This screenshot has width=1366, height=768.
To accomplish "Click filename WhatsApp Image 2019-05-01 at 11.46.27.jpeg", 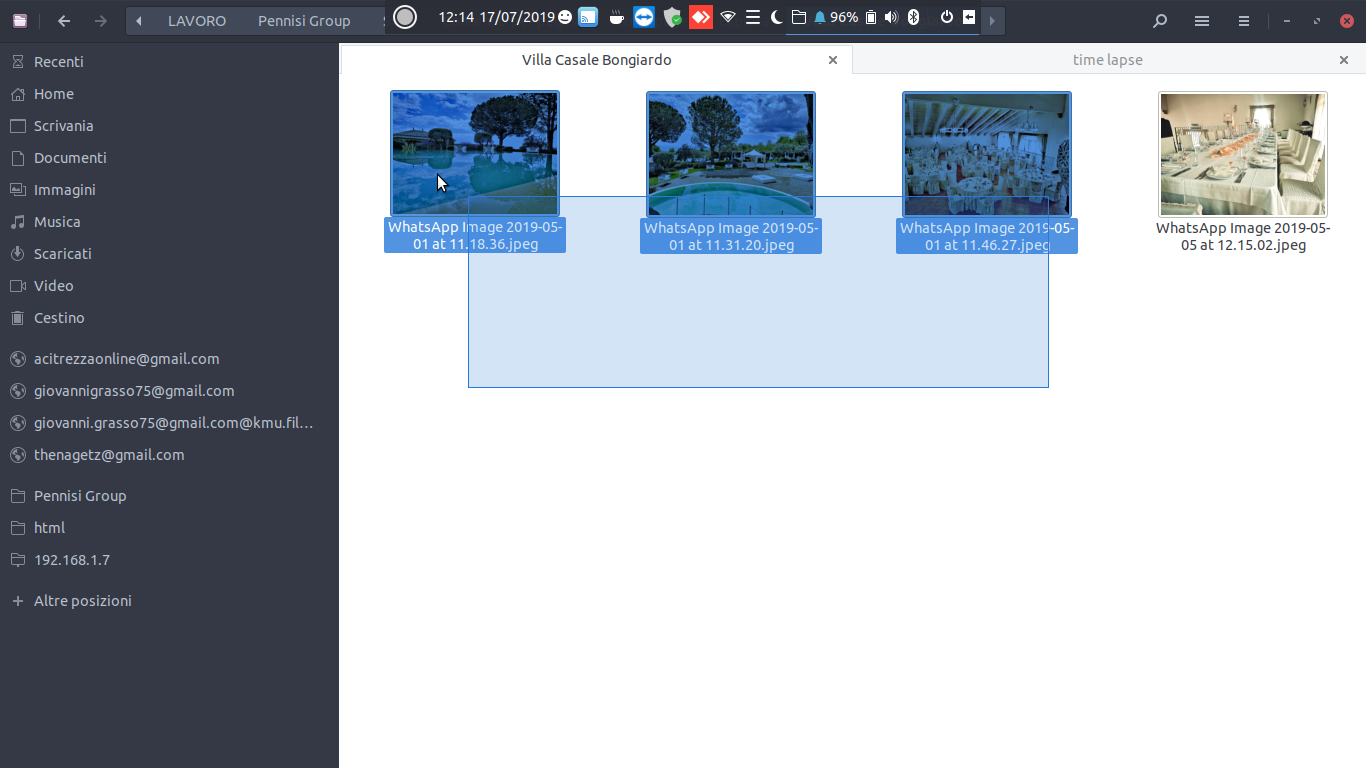I will click(987, 236).
